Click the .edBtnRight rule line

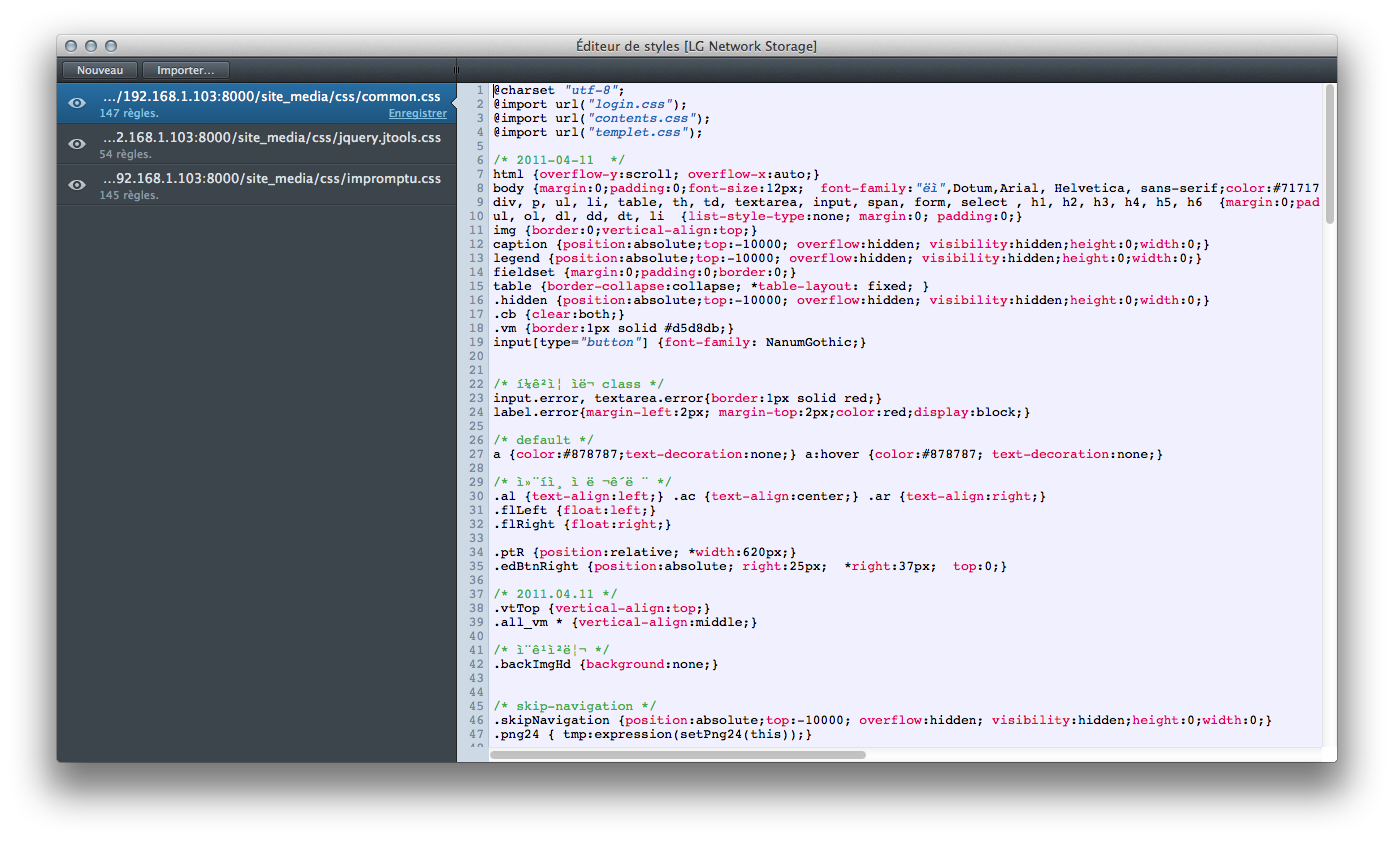750,566
